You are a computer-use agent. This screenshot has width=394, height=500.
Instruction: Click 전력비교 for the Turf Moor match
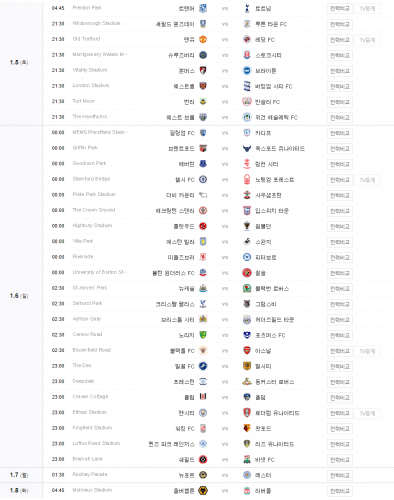coord(340,102)
